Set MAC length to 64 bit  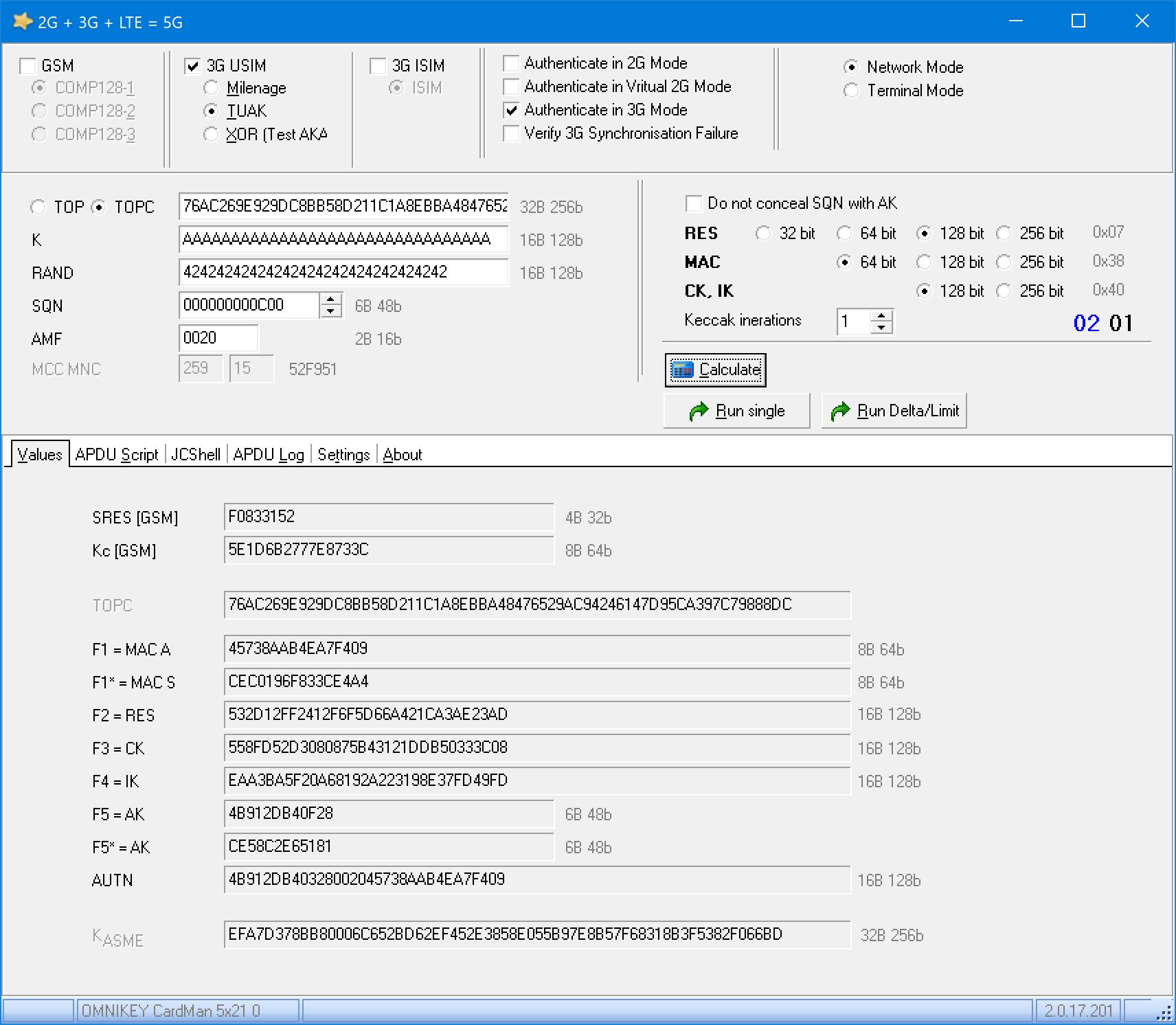click(x=844, y=262)
